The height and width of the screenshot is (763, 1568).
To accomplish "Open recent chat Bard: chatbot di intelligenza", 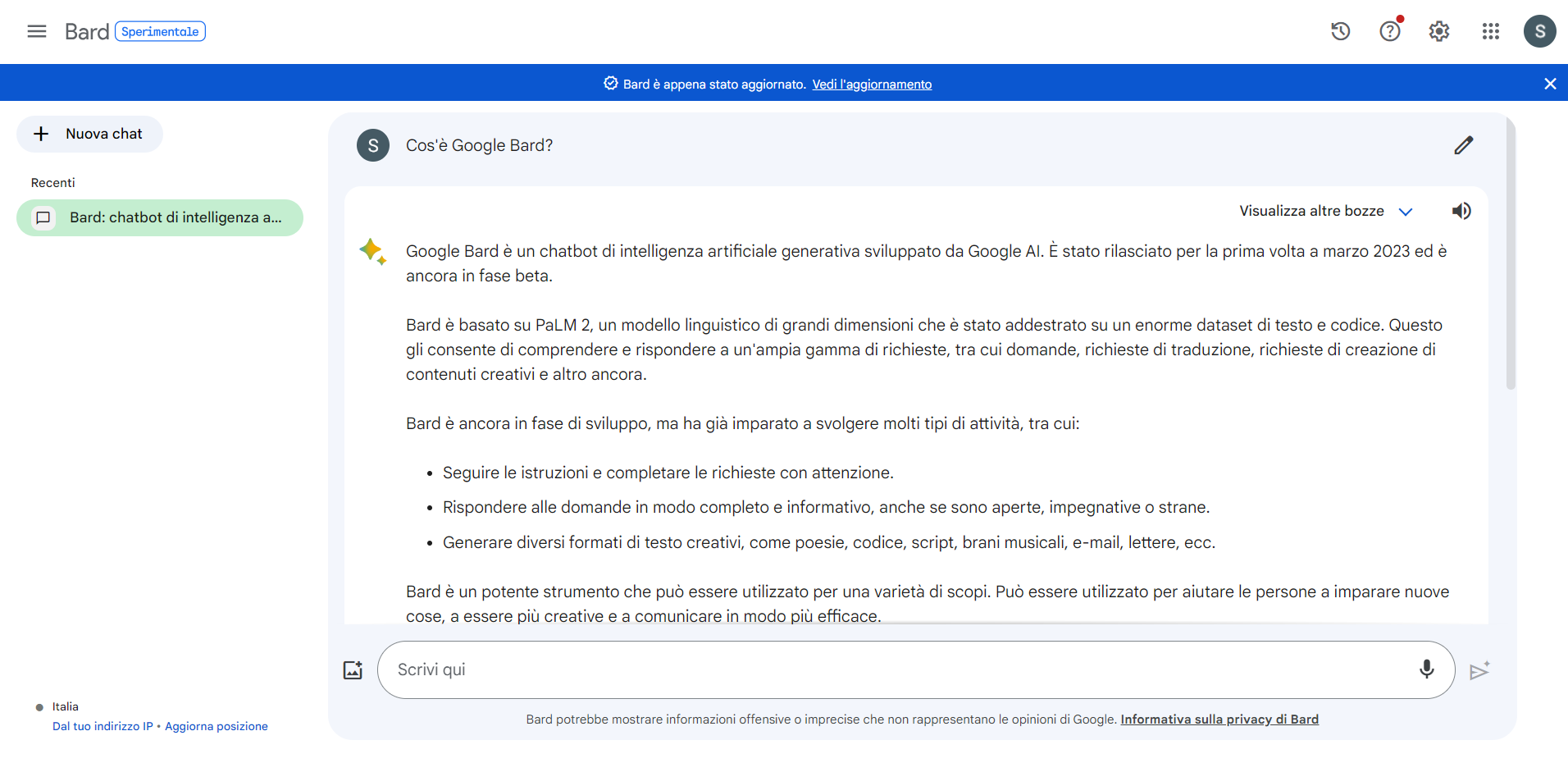I will 160,217.
